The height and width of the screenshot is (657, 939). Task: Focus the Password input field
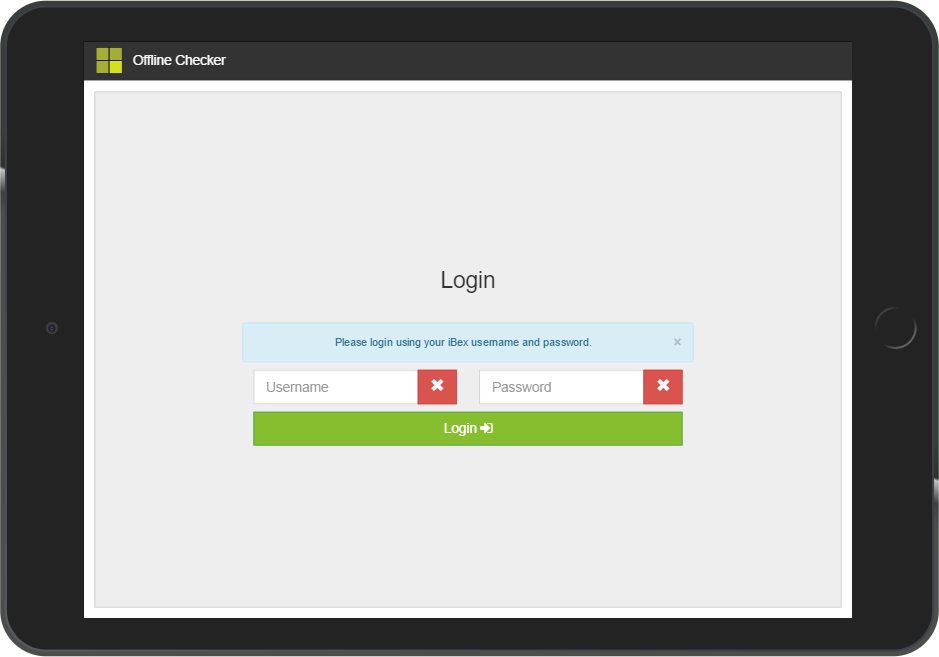click(561, 387)
